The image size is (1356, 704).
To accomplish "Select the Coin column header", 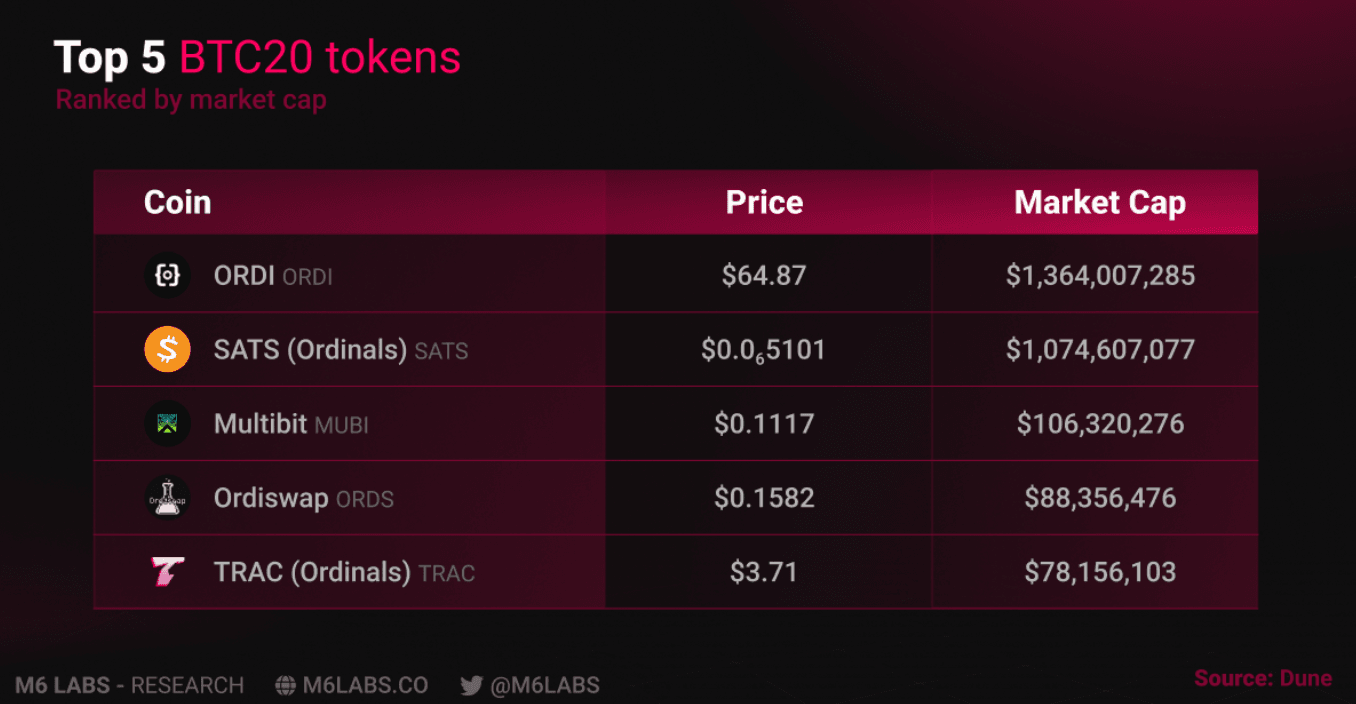I will 177,203.
